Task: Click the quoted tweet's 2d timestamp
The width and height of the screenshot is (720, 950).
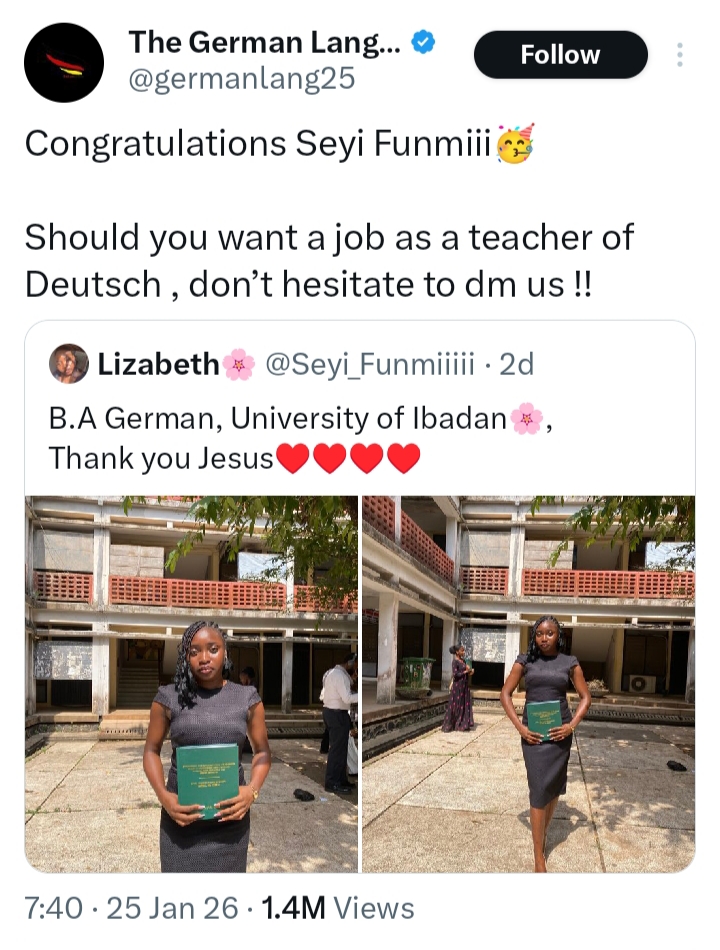Action: (516, 365)
